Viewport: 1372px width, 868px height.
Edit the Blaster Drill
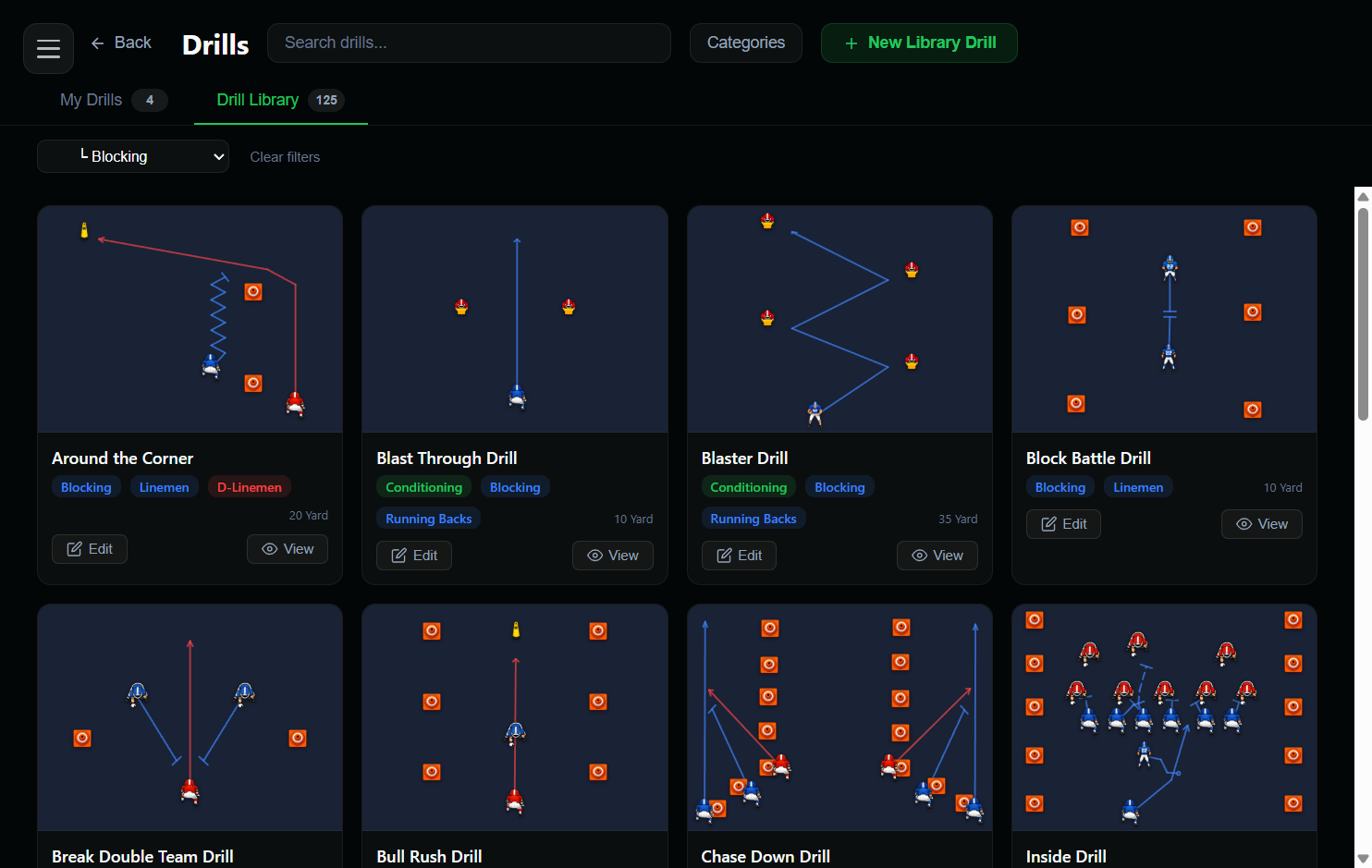tap(739, 556)
